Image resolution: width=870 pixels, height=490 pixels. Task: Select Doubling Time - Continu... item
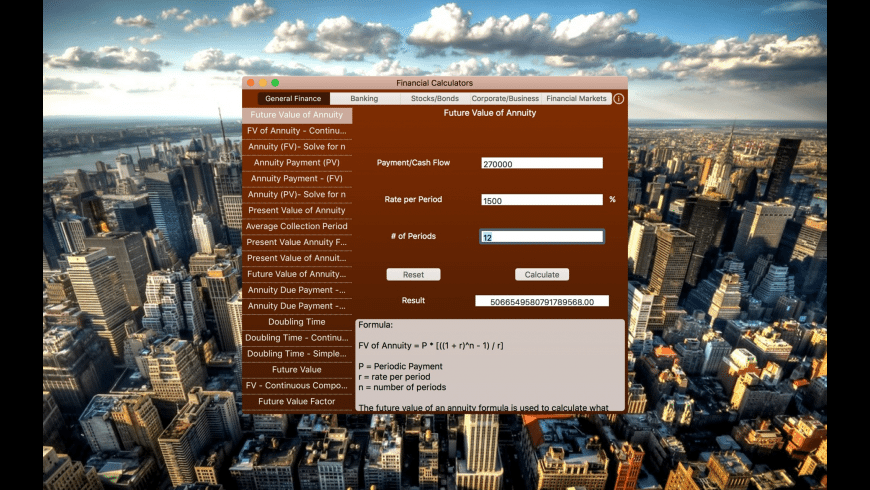tap(297, 338)
